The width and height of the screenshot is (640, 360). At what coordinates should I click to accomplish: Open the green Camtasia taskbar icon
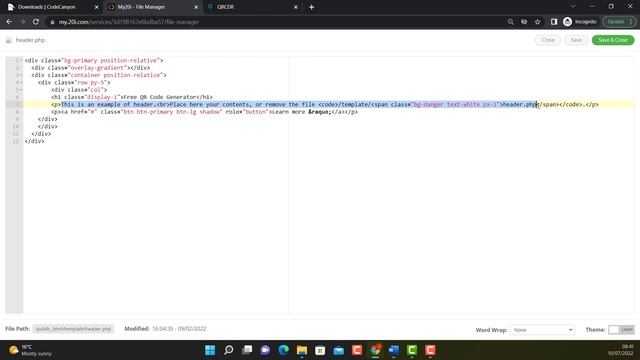click(x=412, y=350)
